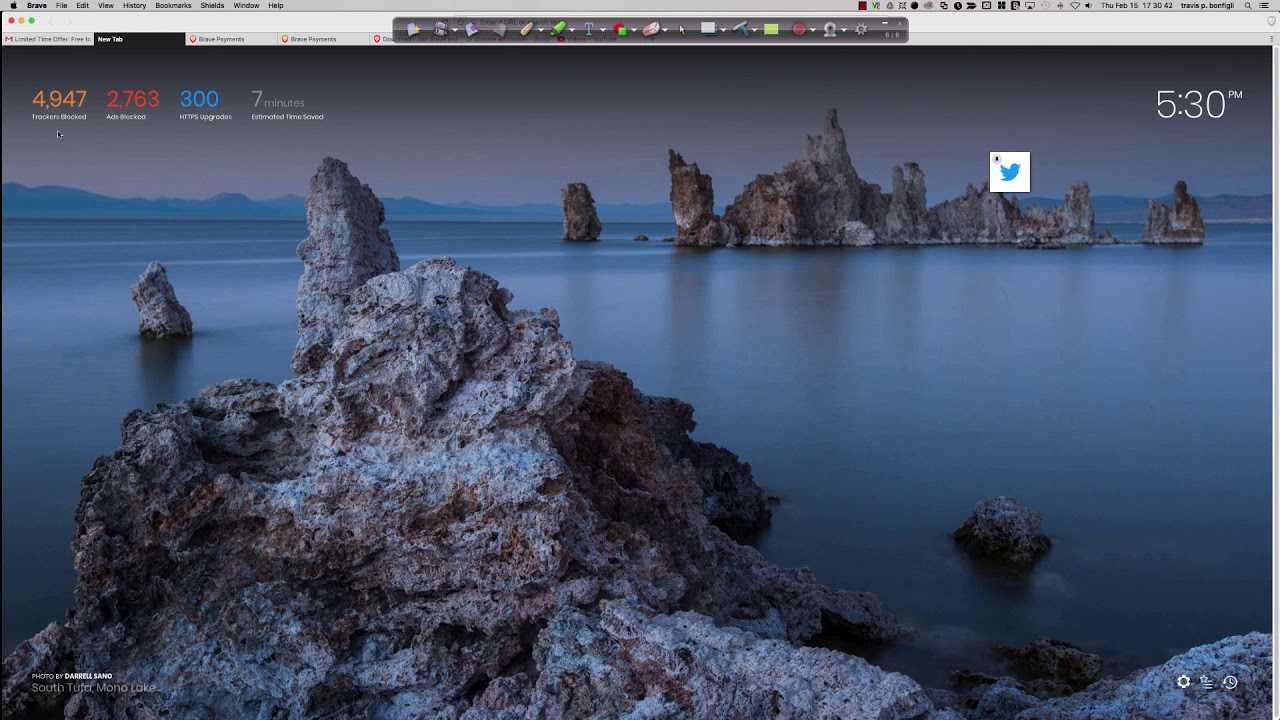Select red-green shapes tool in annotation toolbar
The height and width of the screenshot is (720, 1280).
[619, 30]
